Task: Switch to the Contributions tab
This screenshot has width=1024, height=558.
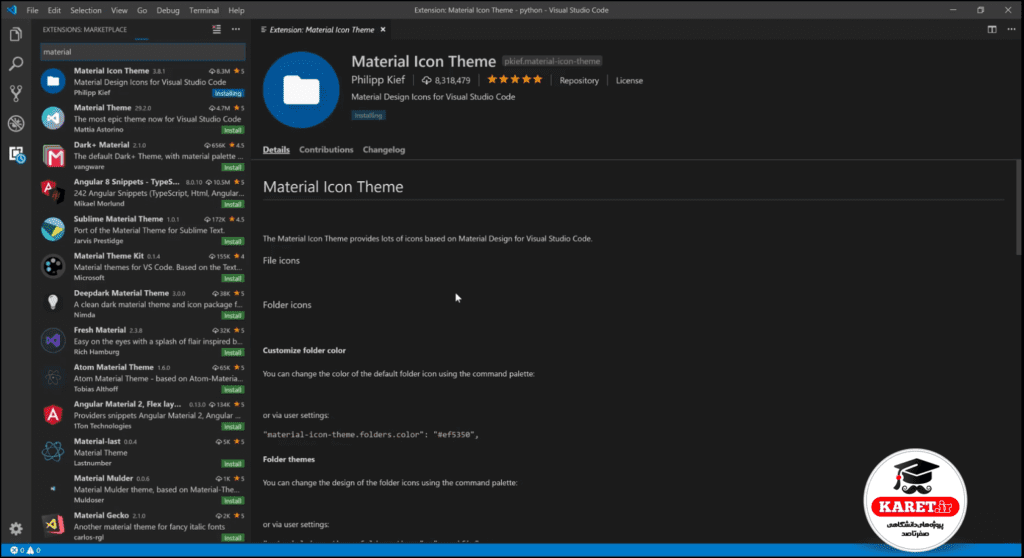Action: 326,150
